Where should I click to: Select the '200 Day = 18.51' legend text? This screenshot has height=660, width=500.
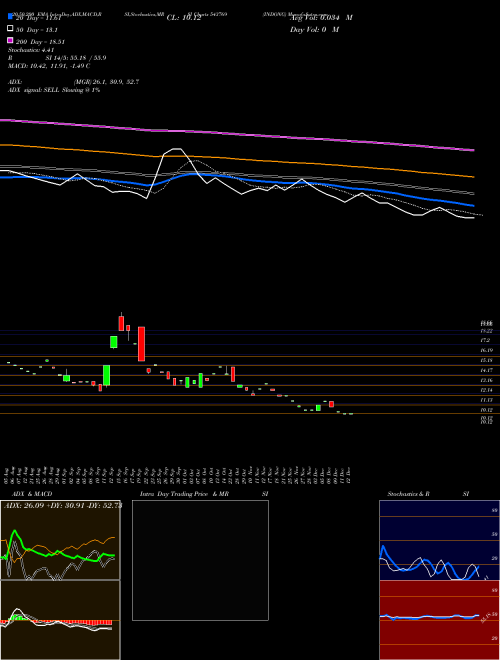pos(40,42)
